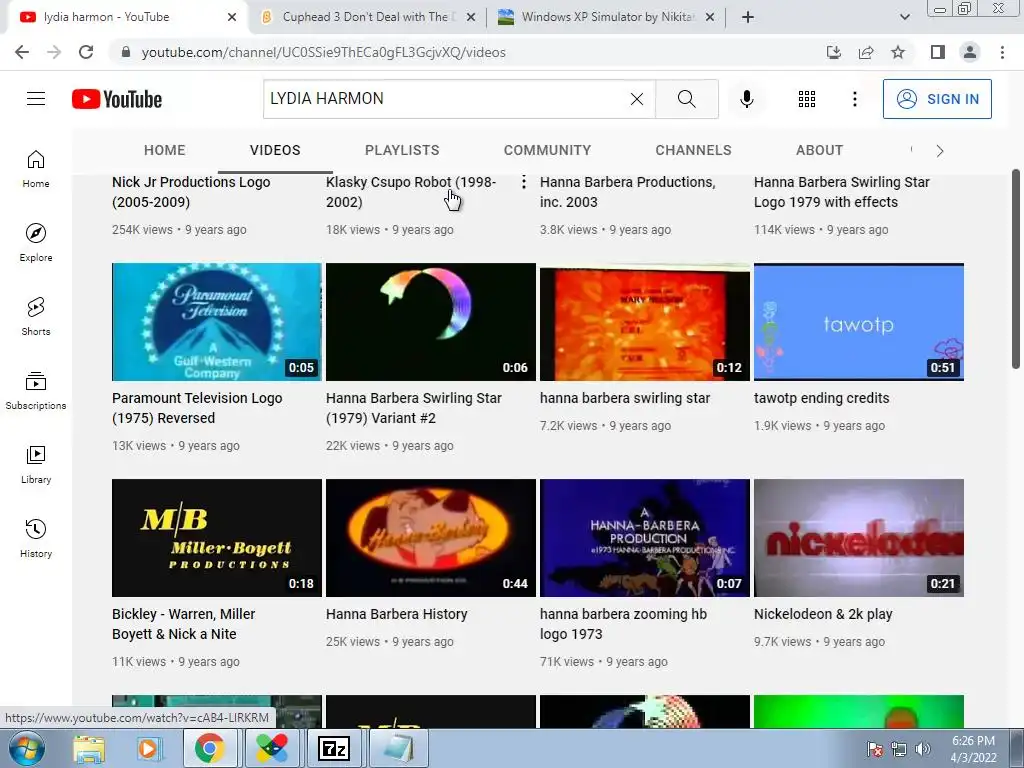
Task: Go back in browser
Action: pos(22,52)
